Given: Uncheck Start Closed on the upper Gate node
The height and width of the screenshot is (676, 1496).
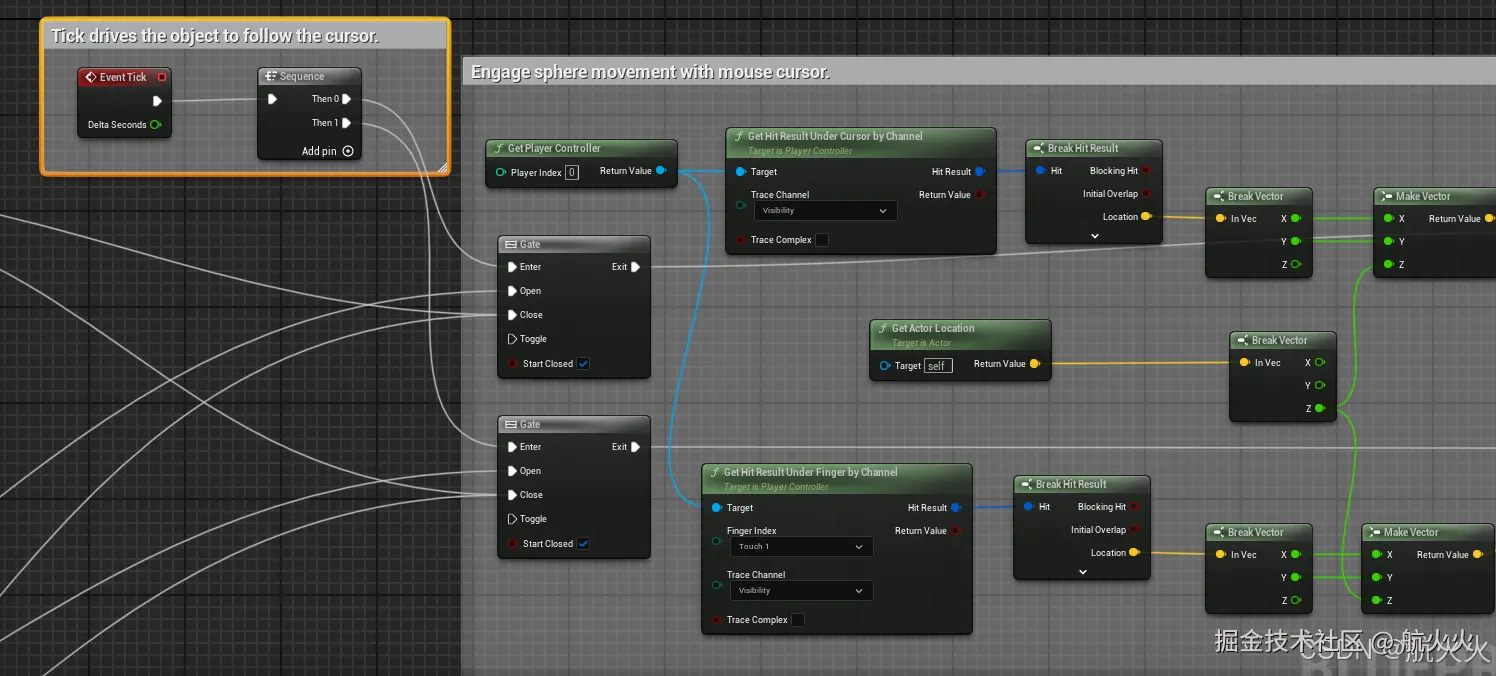Looking at the screenshot, I should [x=583, y=364].
